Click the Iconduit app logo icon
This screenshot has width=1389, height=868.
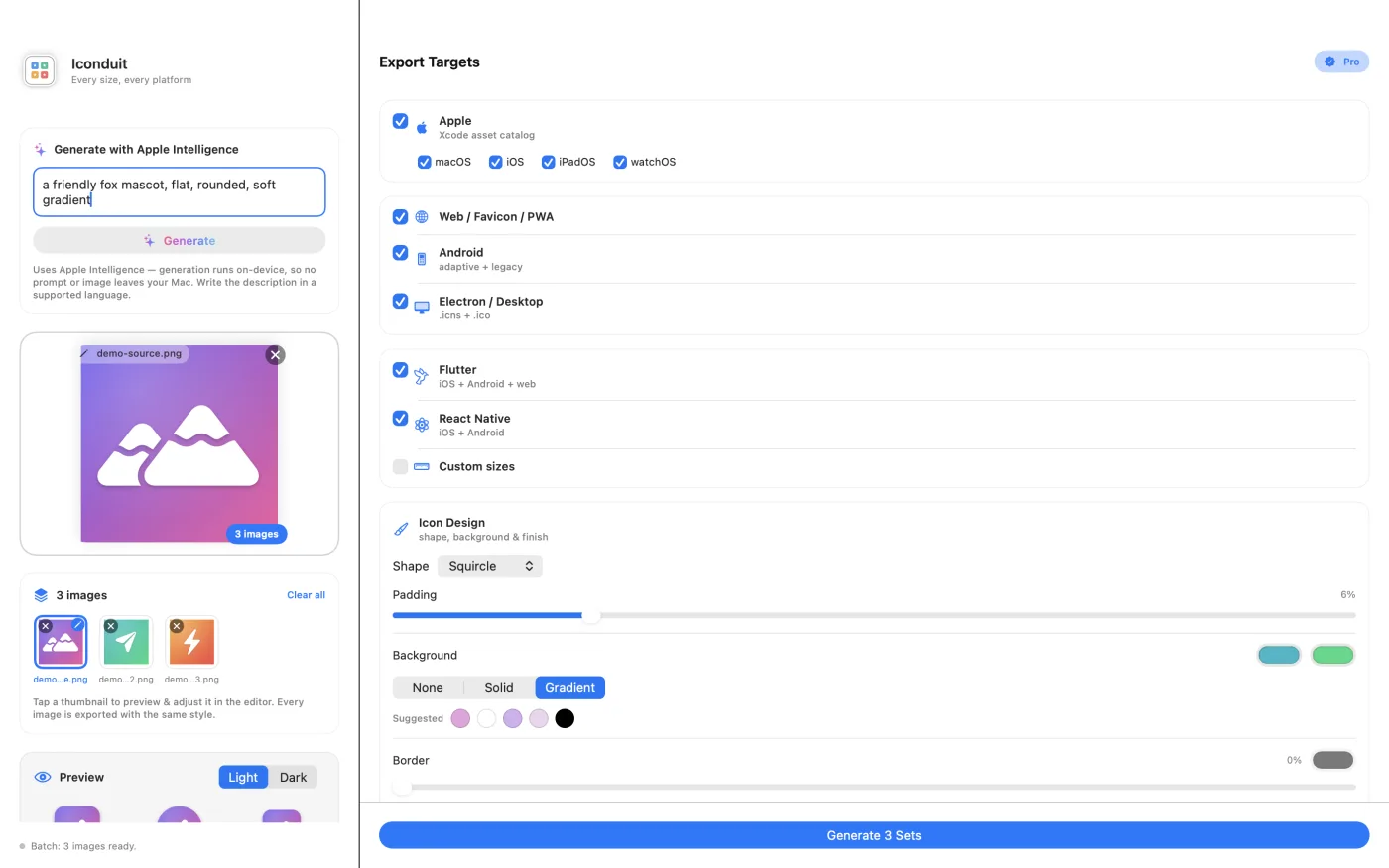coord(40,70)
